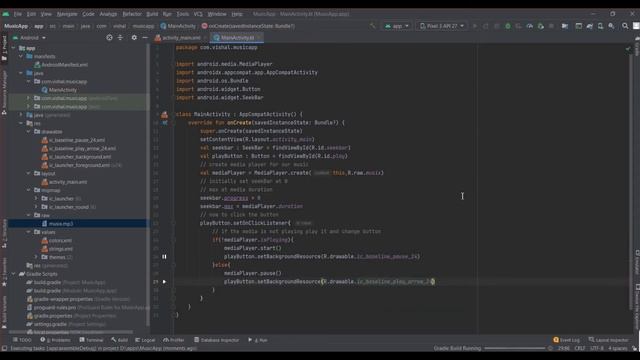Hide the Project panel with minus icon
Screen dimensions: 640x360
click(x=145, y=38)
